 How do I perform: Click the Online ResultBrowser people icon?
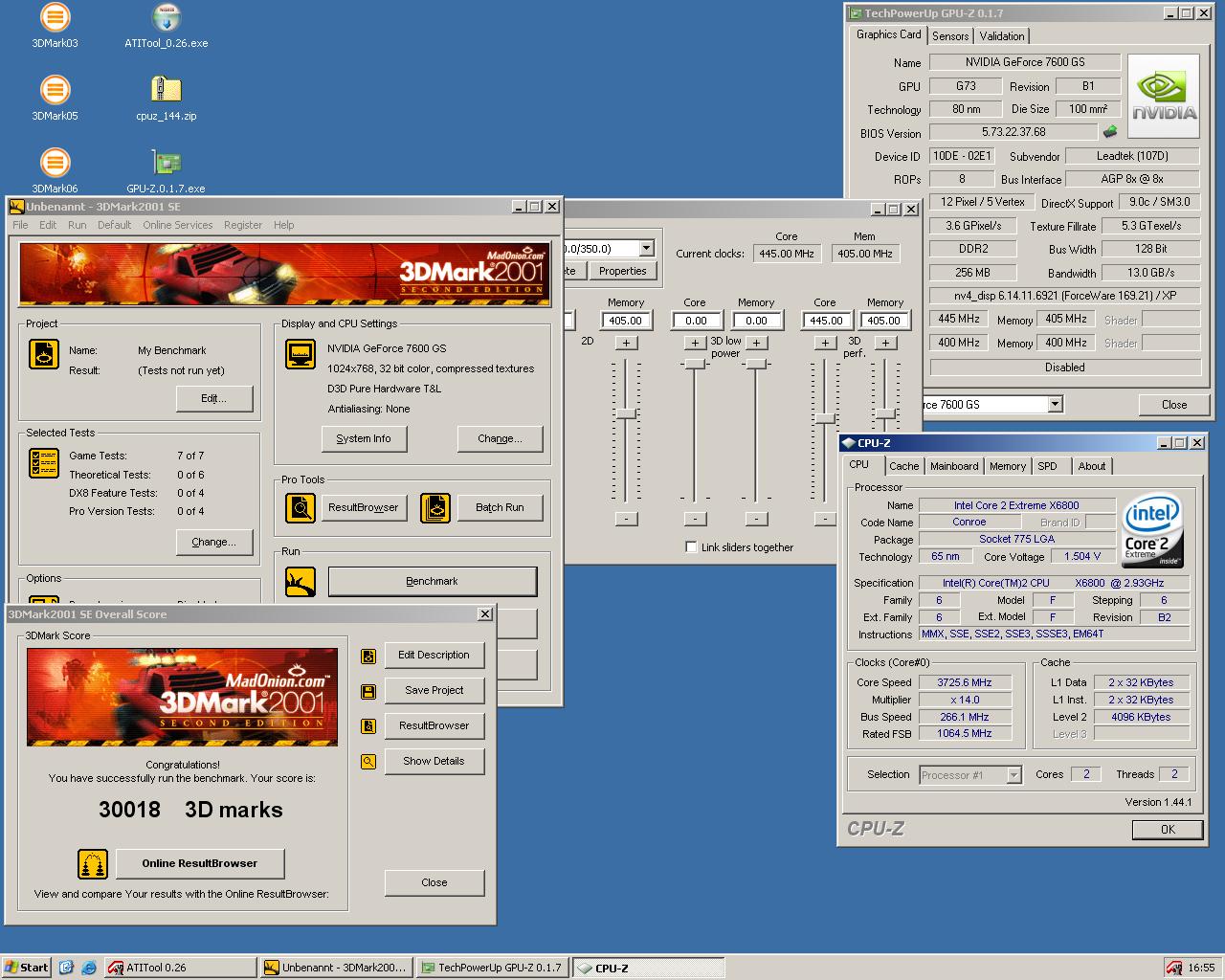(x=93, y=863)
